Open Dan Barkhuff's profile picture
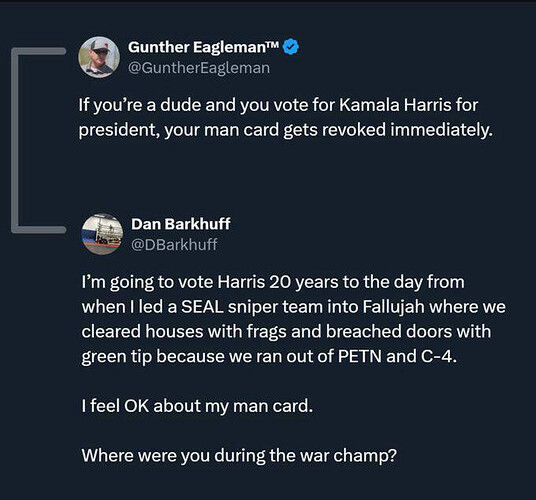536x500 pixels. click(x=102, y=234)
